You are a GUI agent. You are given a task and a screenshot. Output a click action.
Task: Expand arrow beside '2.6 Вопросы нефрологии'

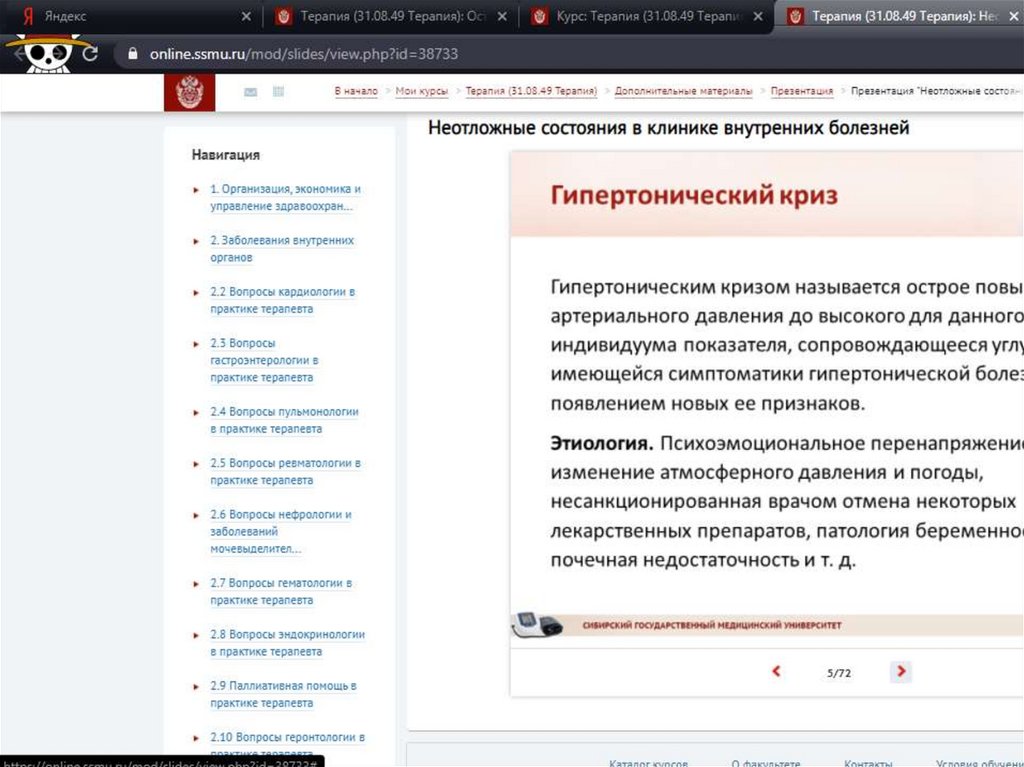tap(196, 515)
